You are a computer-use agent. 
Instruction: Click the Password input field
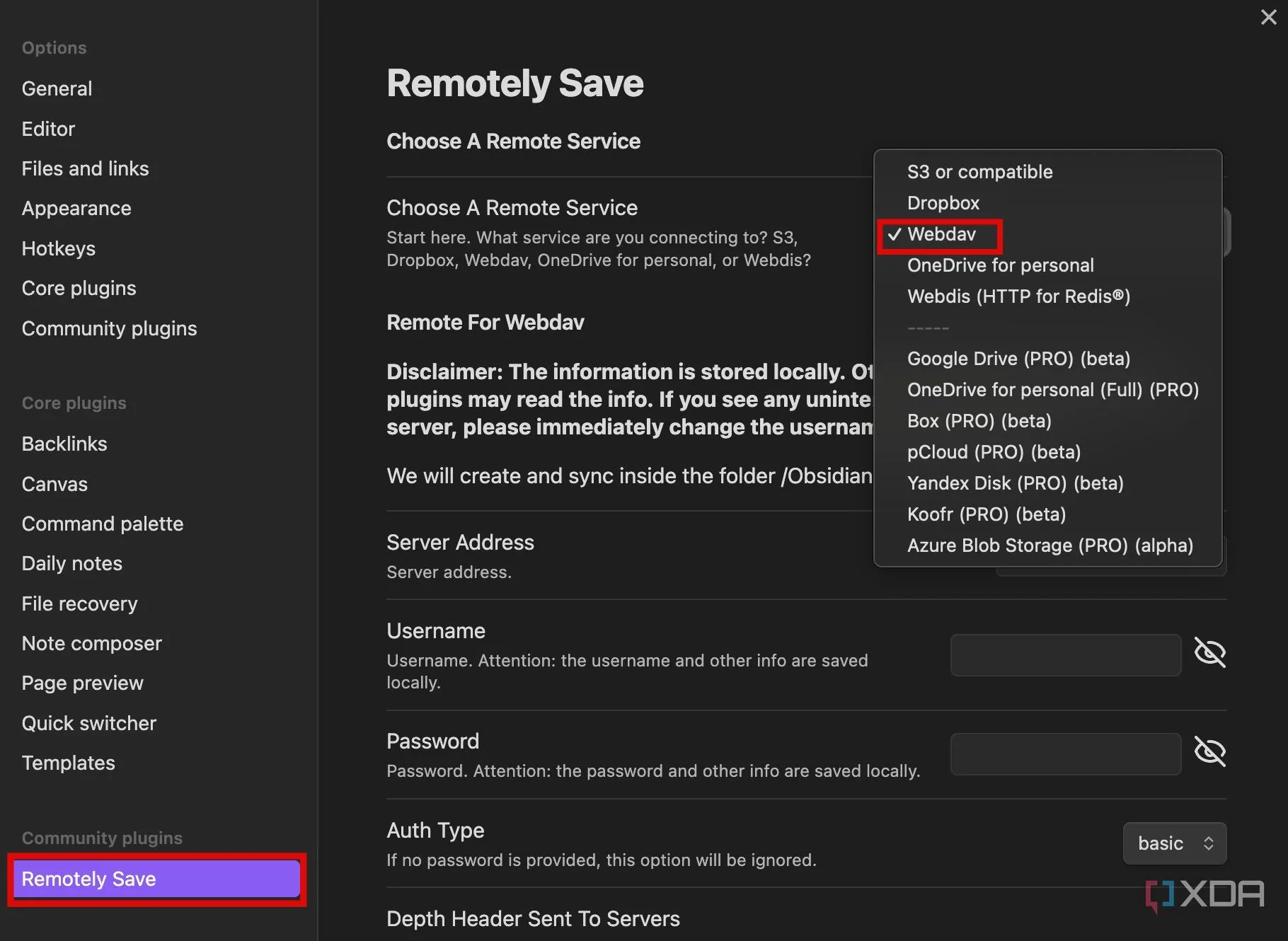pyautogui.click(x=1066, y=754)
